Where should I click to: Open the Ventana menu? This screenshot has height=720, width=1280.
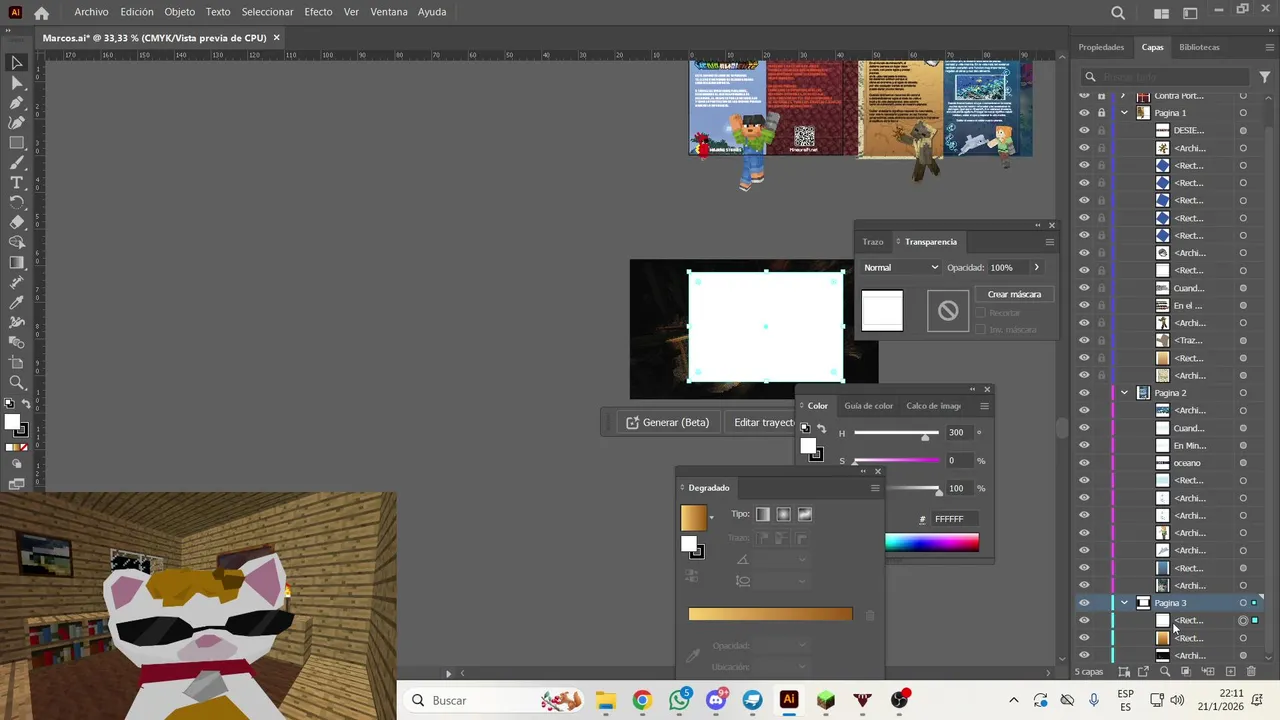389,12
